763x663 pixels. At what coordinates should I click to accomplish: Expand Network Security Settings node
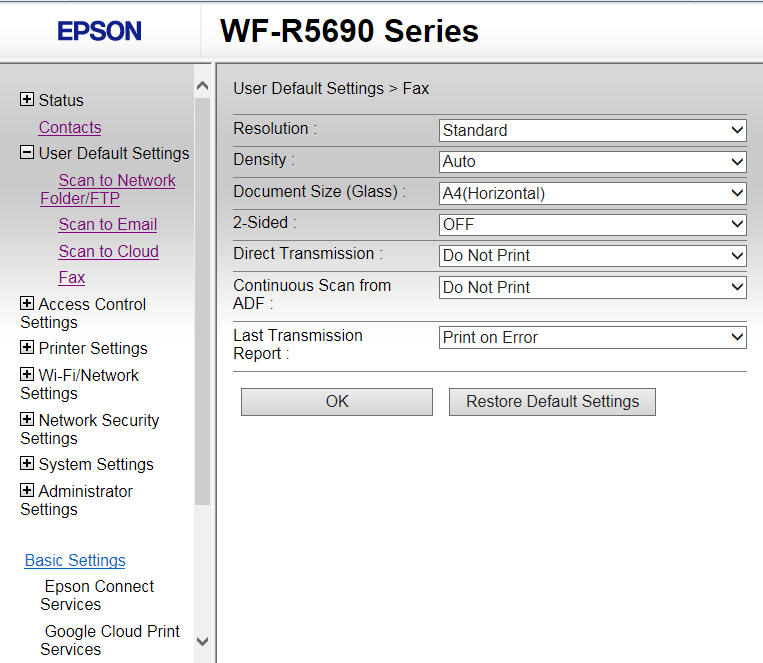(27, 419)
